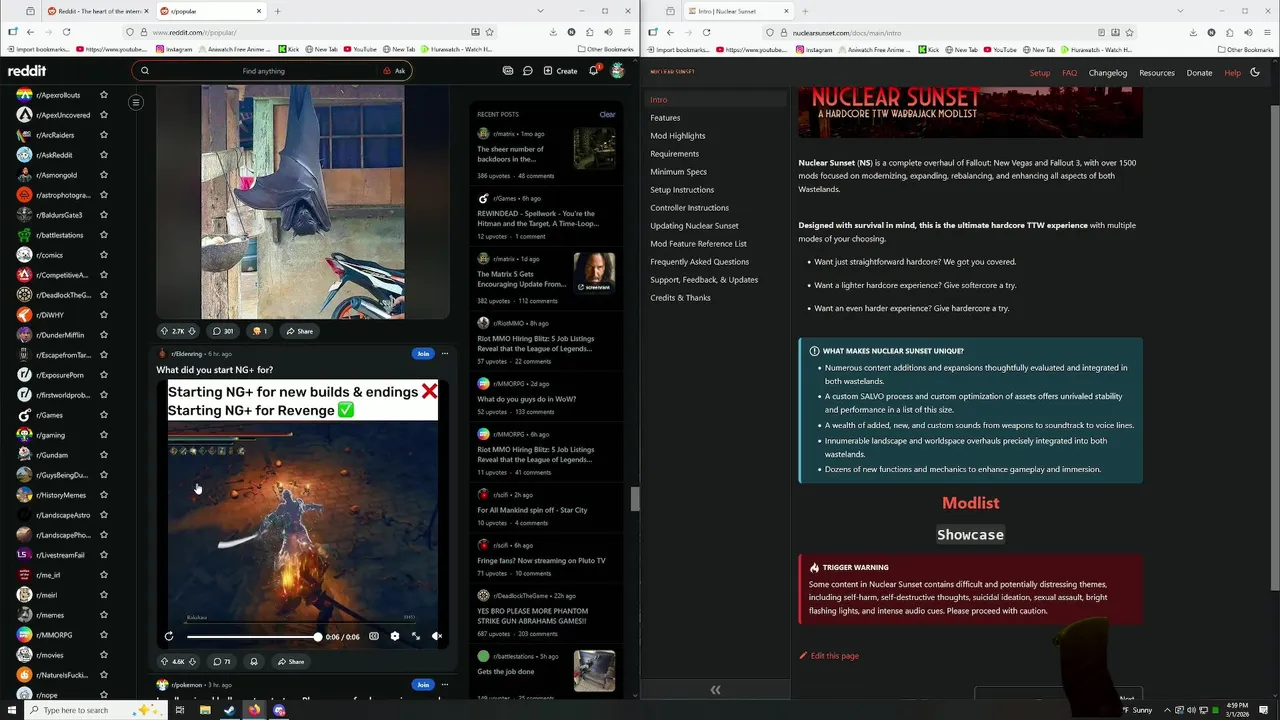Share the bat photo post
Viewport: 1280px width, 720px height.
pos(299,331)
